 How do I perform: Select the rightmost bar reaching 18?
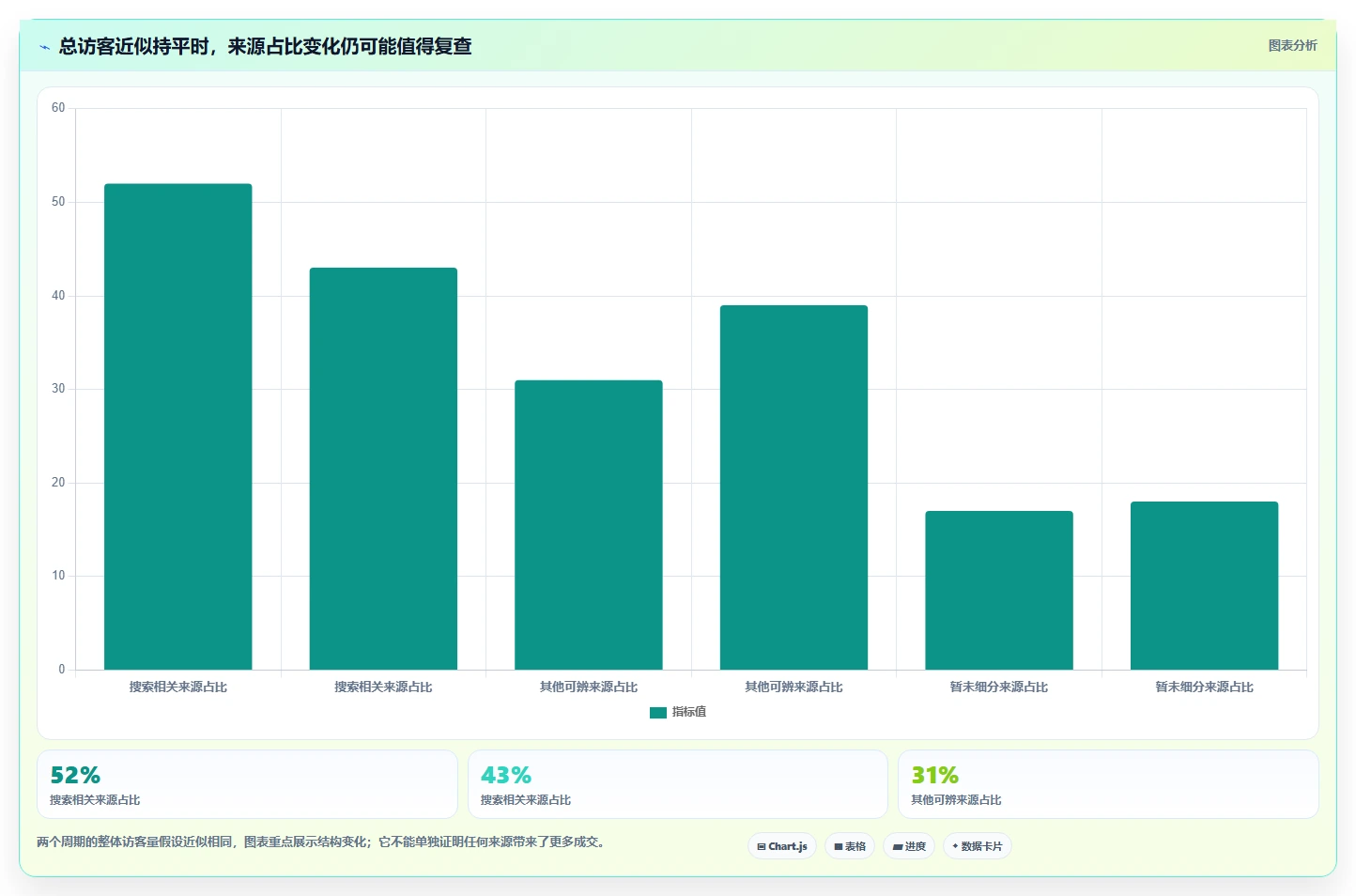coord(1204,586)
